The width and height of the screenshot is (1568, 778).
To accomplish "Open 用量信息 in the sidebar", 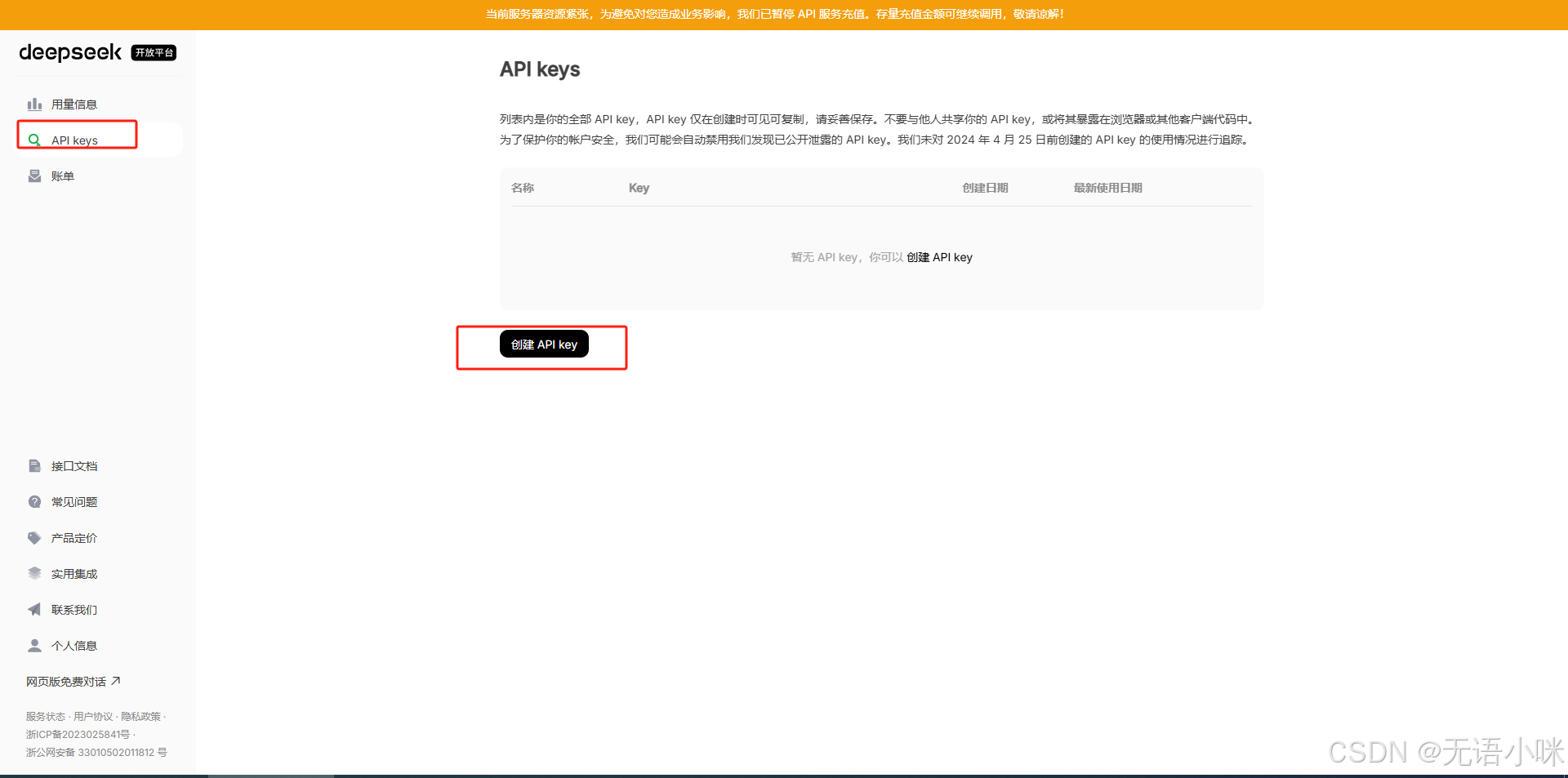I will (x=98, y=104).
